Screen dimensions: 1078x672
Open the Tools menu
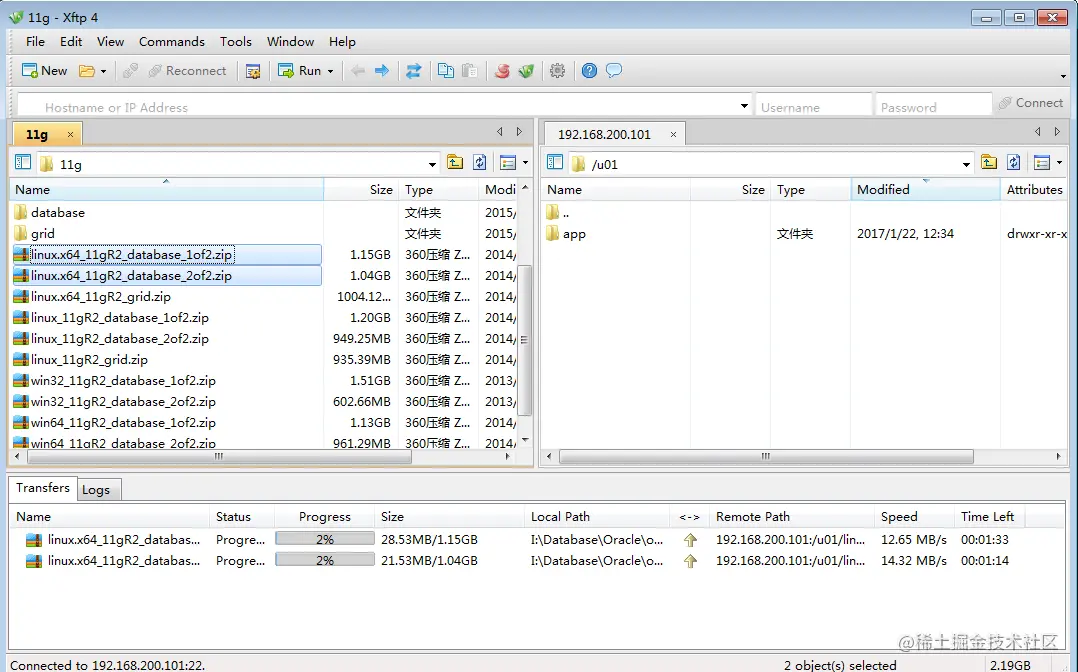coord(236,42)
